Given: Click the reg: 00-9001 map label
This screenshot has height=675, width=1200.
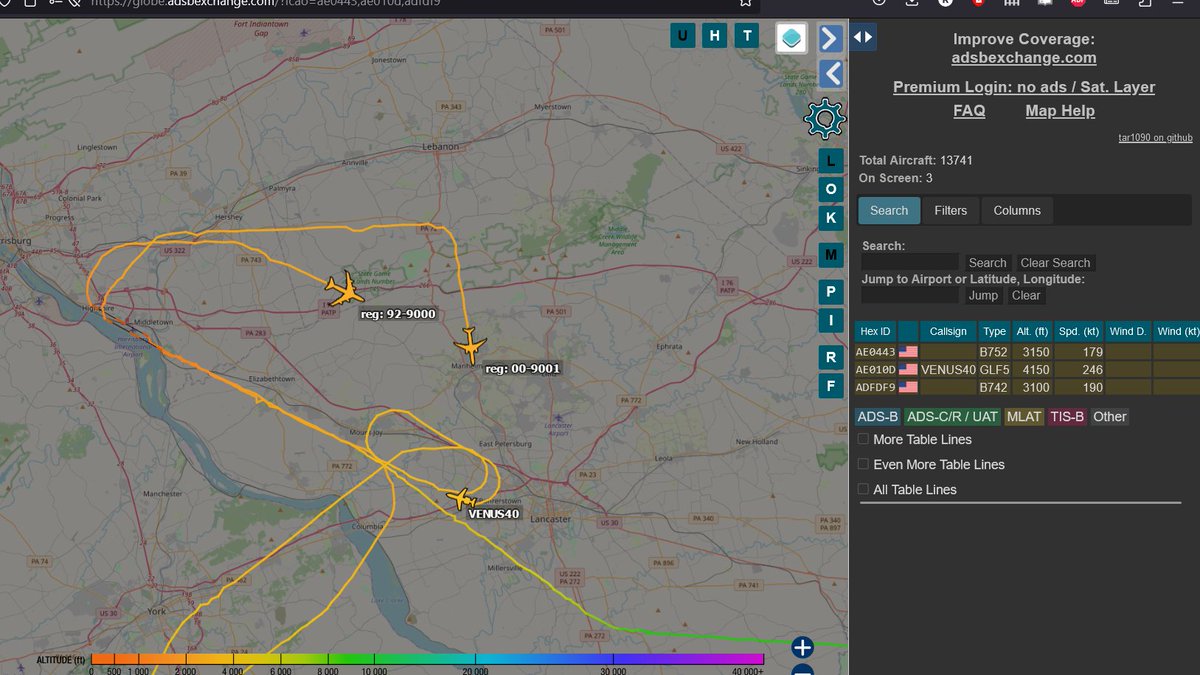Looking at the screenshot, I should 523,369.
